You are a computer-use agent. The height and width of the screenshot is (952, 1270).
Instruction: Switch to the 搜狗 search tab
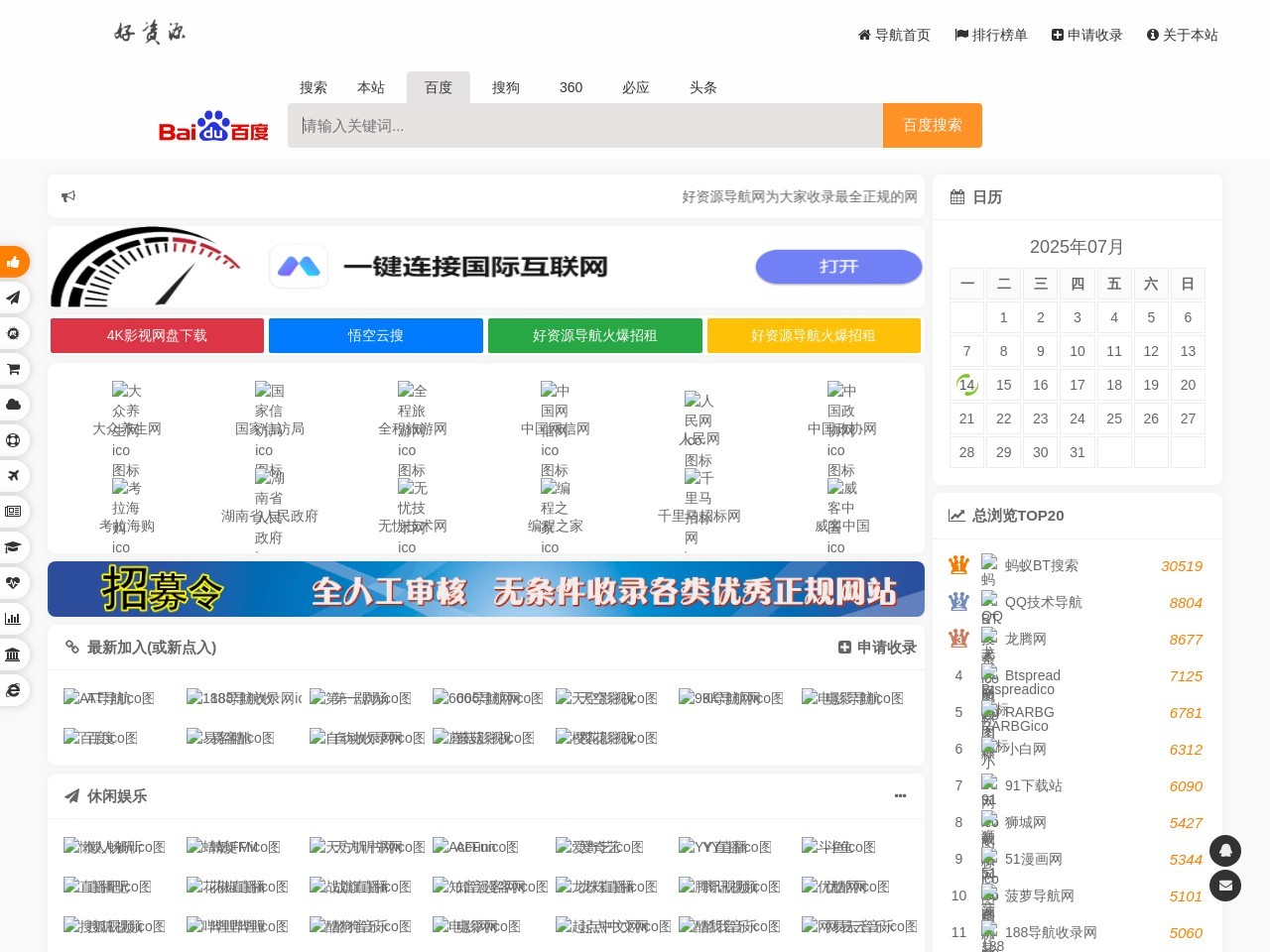[x=506, y=87]
